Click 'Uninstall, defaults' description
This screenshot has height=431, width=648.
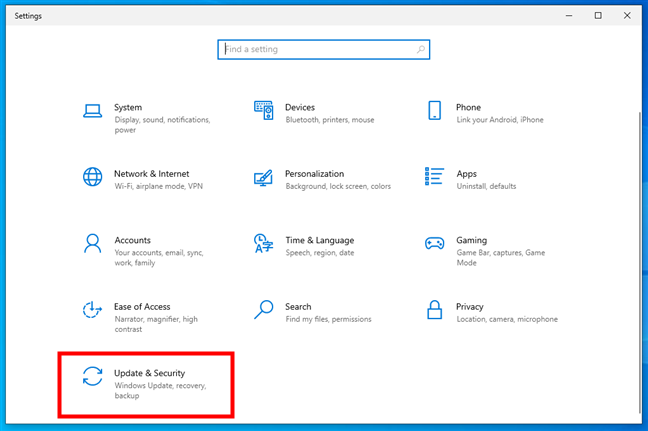[x=486, y=186]
